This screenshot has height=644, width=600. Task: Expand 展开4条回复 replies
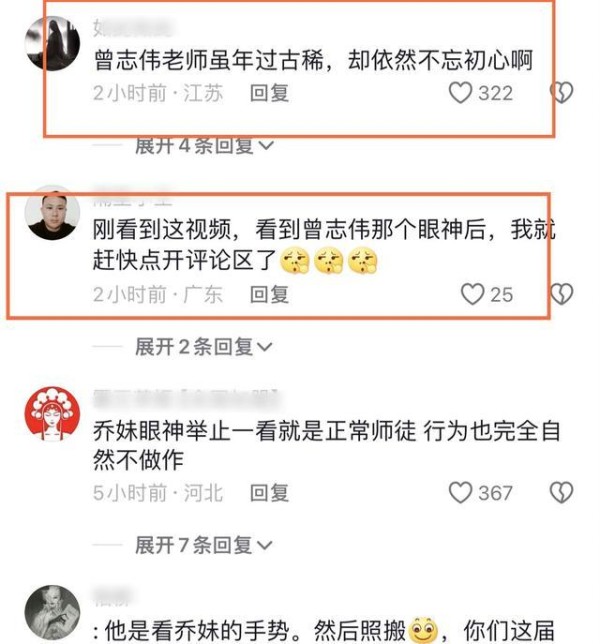(x=204, y=146)
